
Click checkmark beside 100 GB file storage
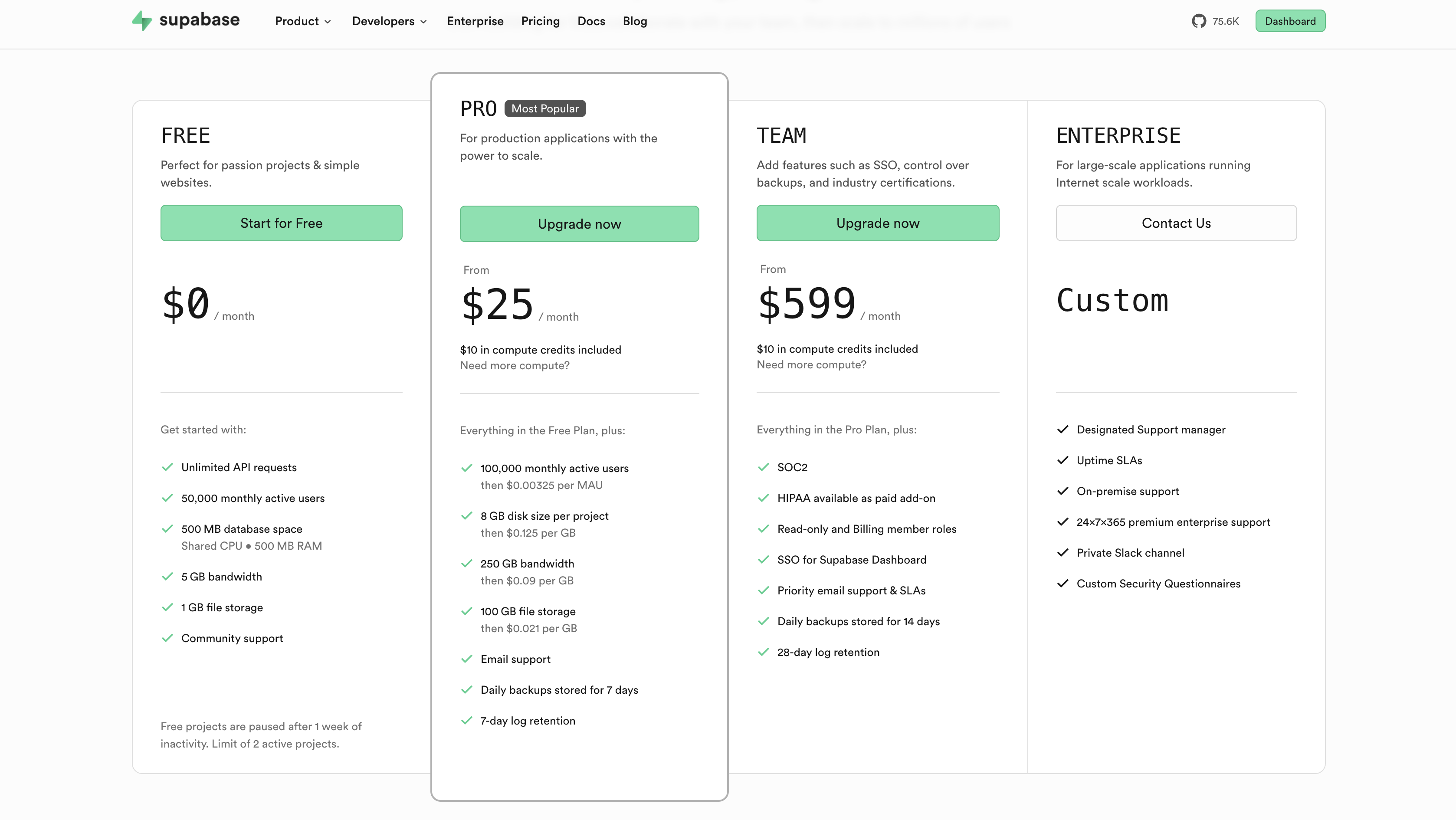coord(467,611)
